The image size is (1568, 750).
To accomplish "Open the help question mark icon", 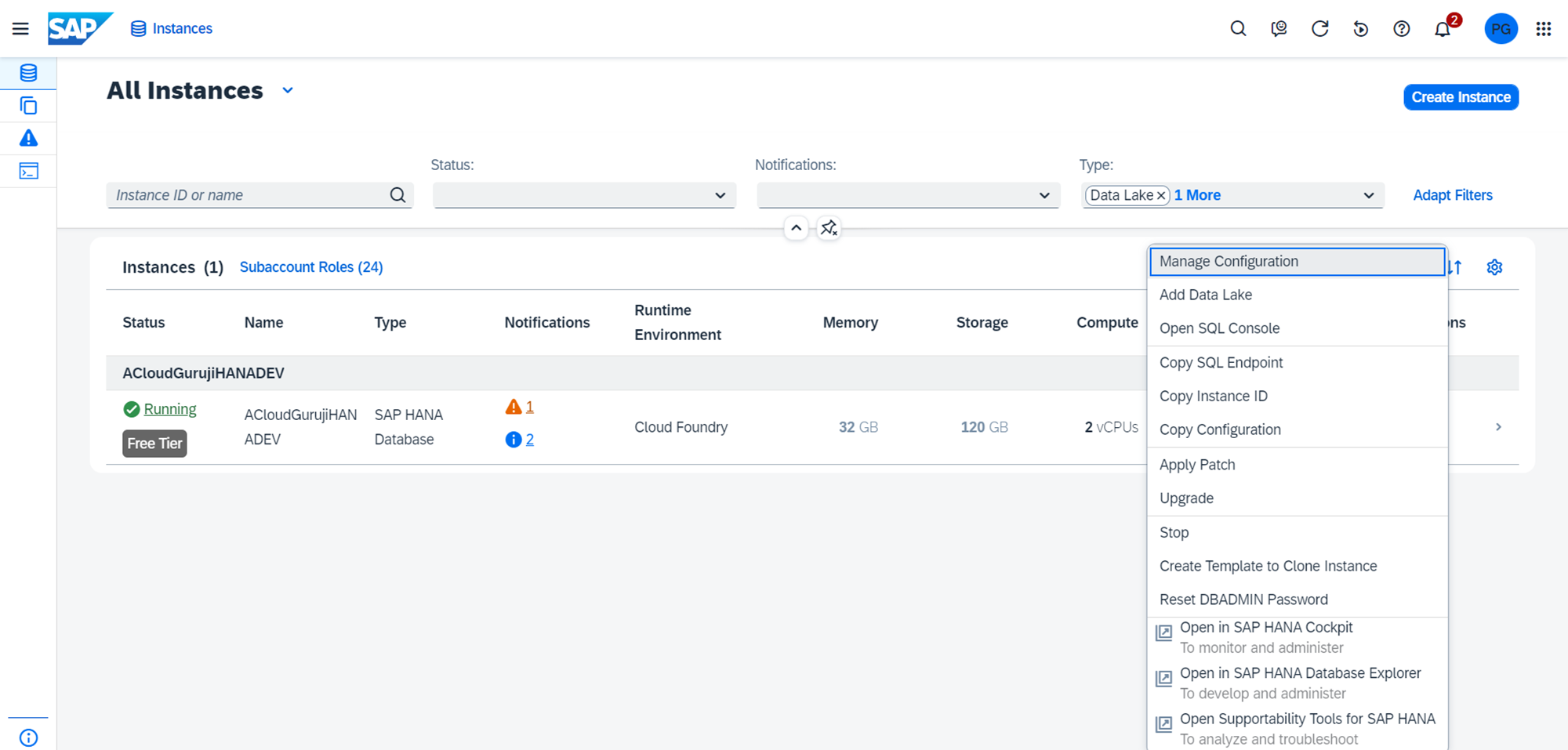I will [x=1401, y=29].
